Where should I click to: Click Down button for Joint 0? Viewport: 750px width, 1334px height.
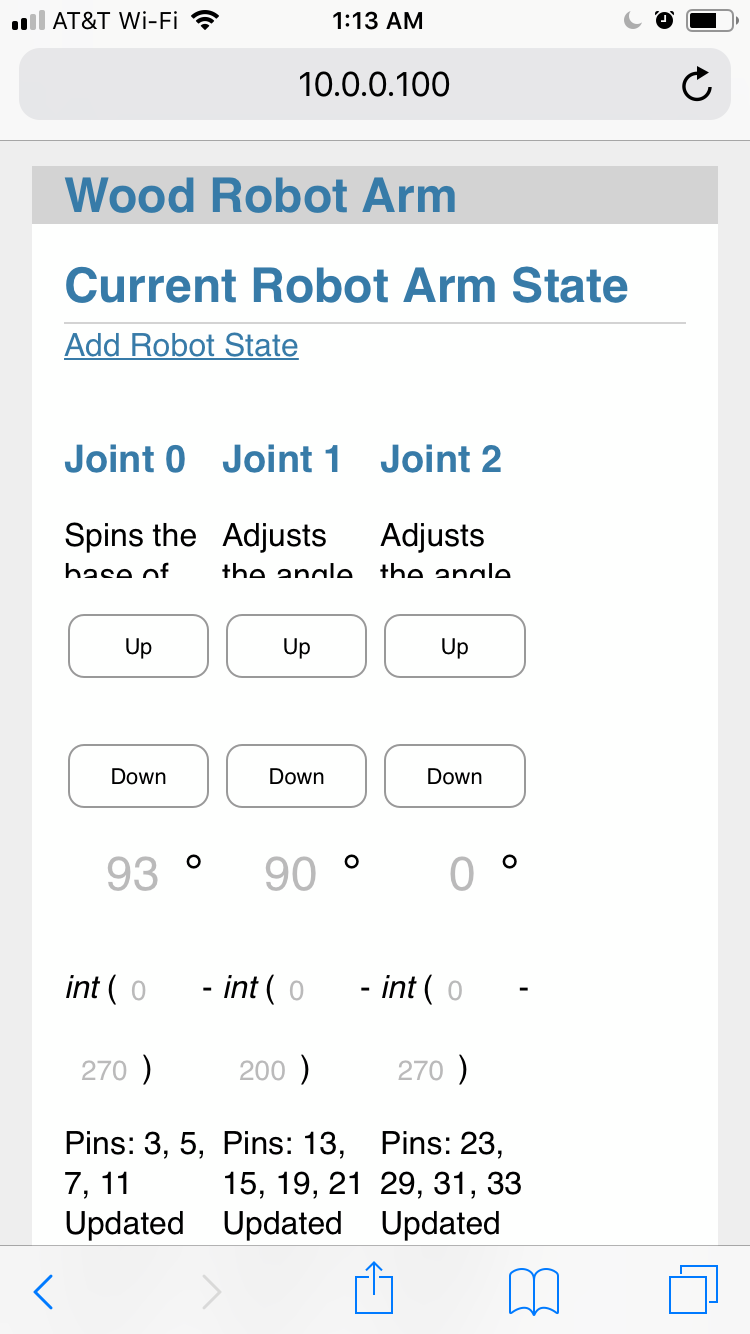138,776
